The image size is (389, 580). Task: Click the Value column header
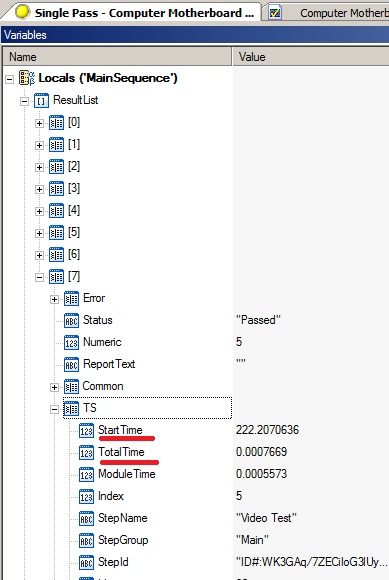(311, 57)
